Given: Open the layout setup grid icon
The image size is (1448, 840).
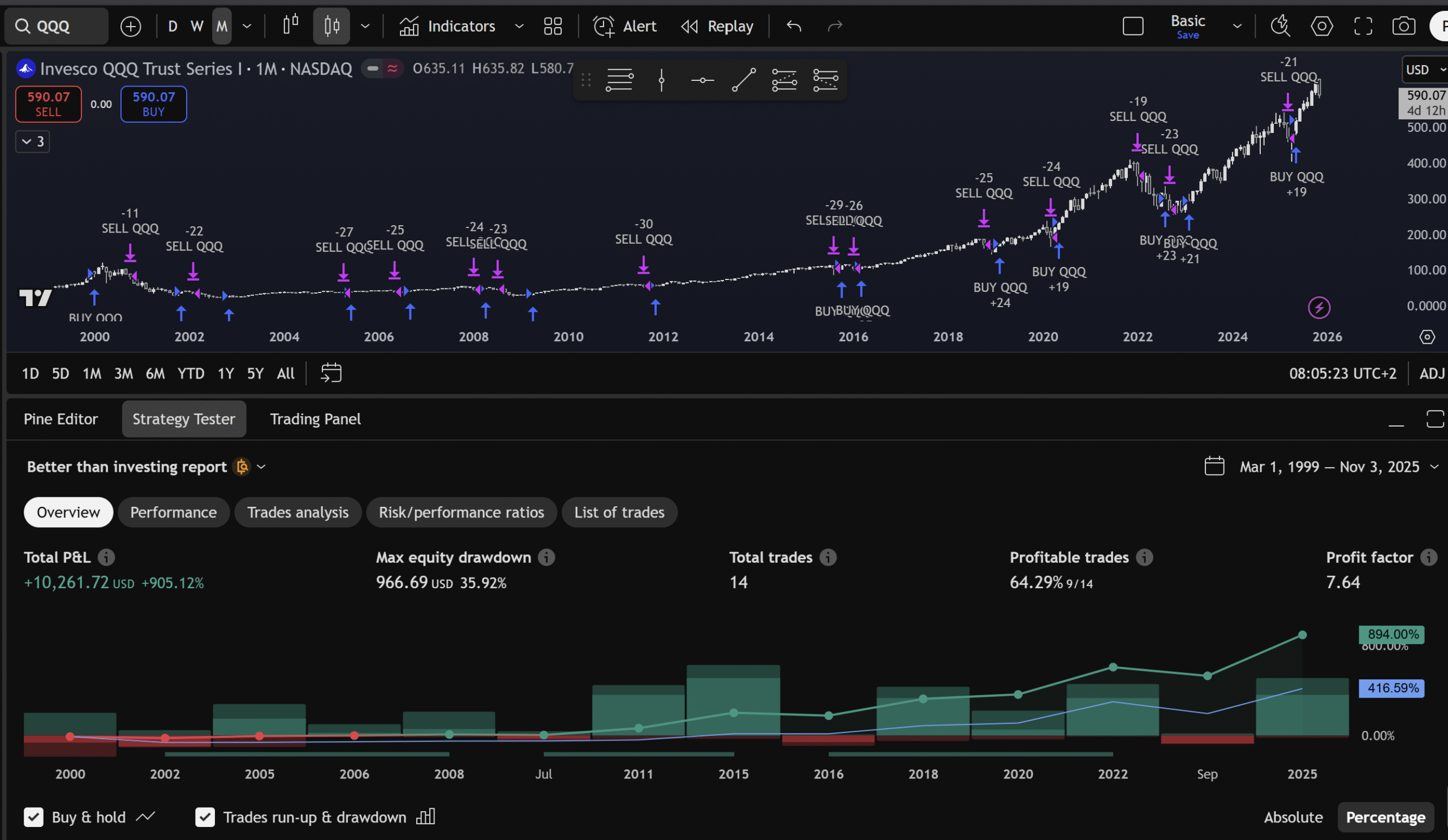Looking at the screenshot, I should 552,27.
